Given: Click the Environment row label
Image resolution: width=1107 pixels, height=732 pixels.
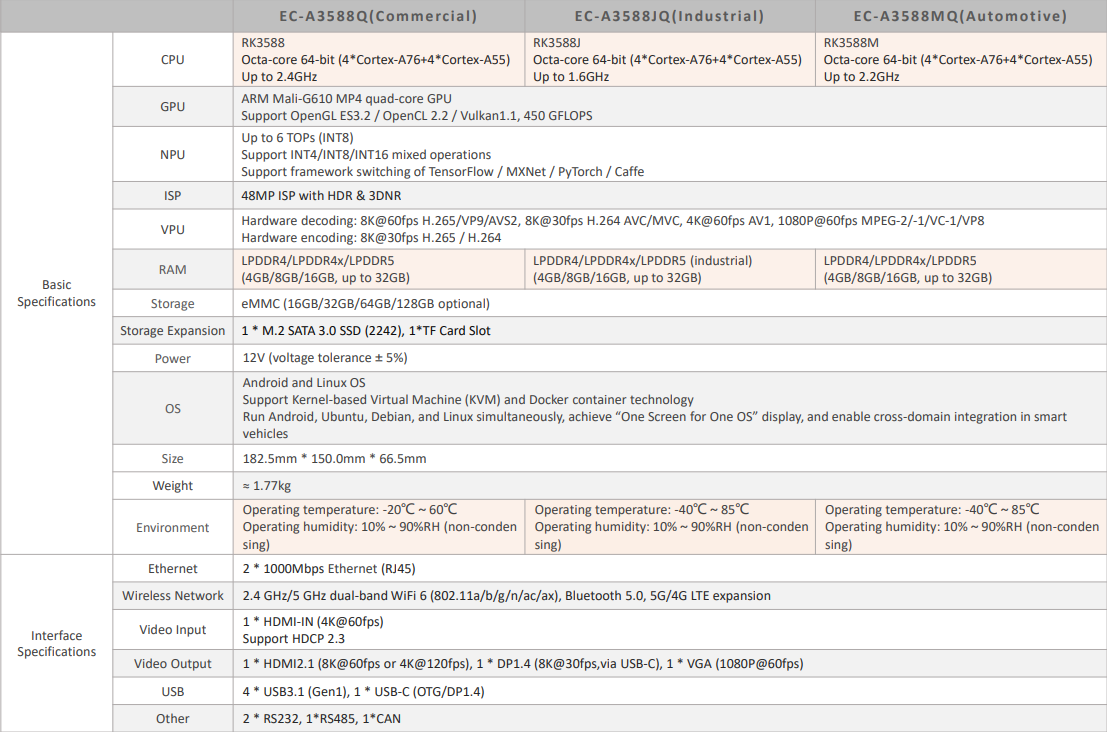Looking at the screenshot, I should (x=172, y=528).
